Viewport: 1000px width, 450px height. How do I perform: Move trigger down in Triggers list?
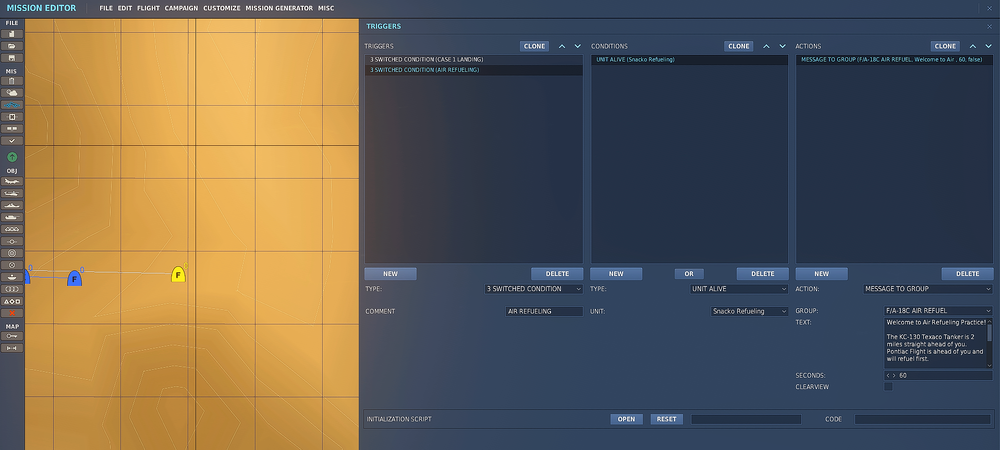pyautogui.click(x=578, y=47)
